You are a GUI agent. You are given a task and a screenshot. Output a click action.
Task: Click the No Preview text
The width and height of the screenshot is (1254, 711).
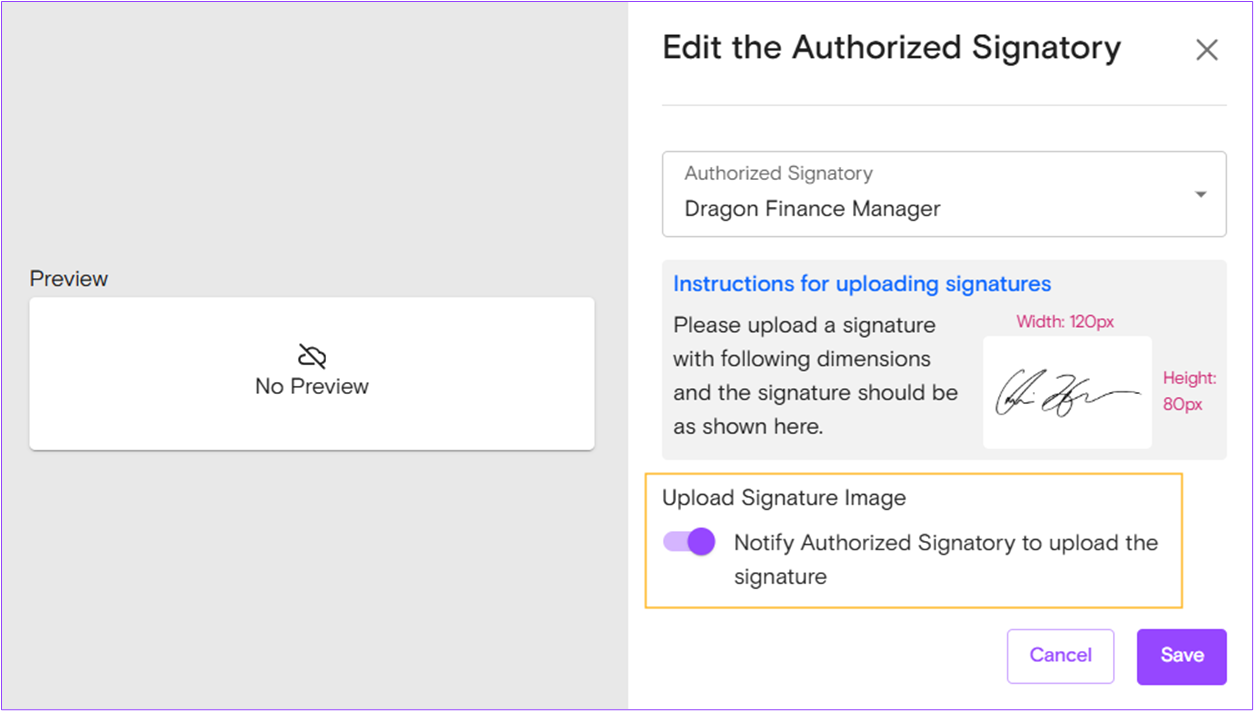point(312,386)
